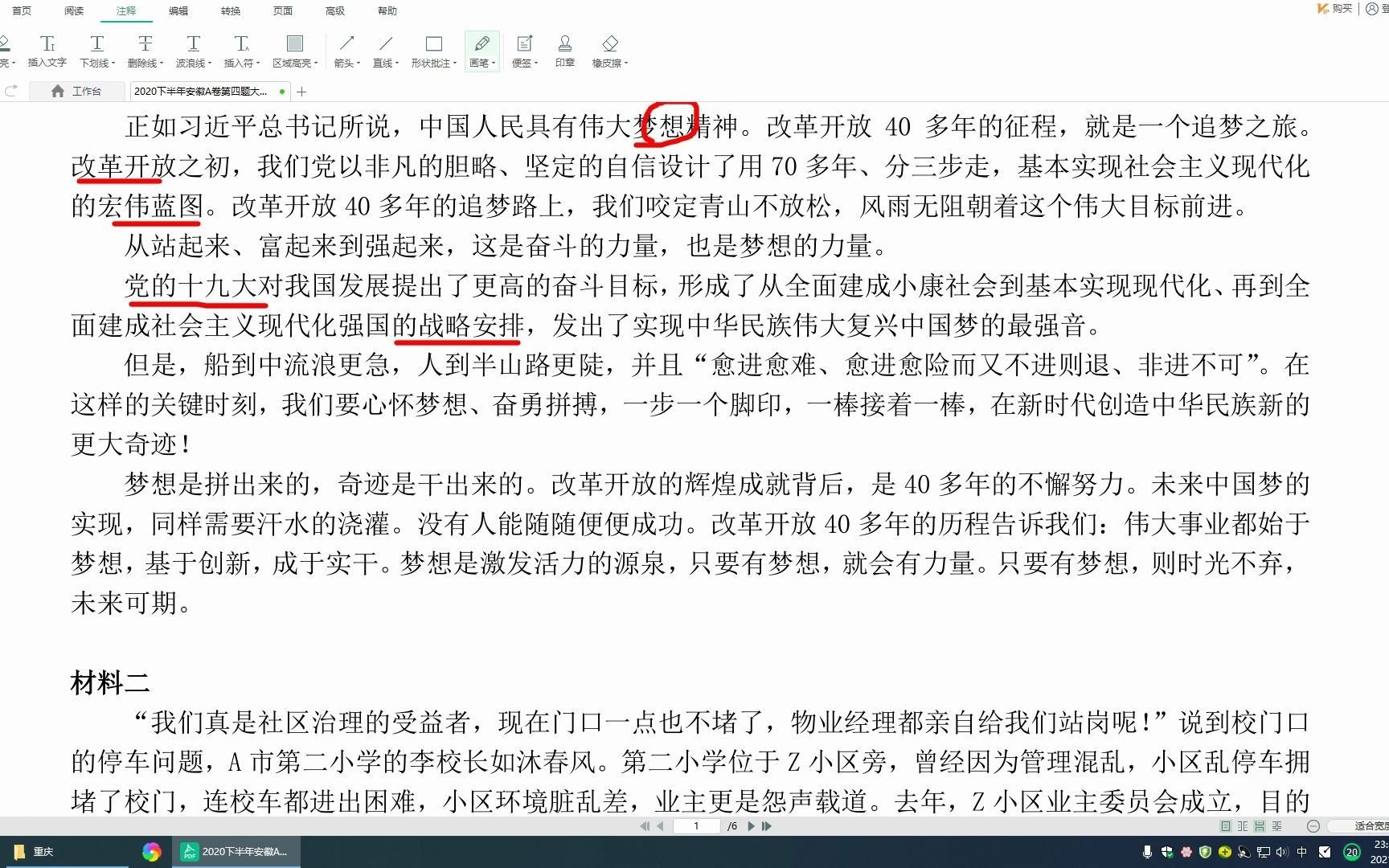This screenshot has width=1389, height=868.
Task: Go to the first page
Action: click(645, 826)
